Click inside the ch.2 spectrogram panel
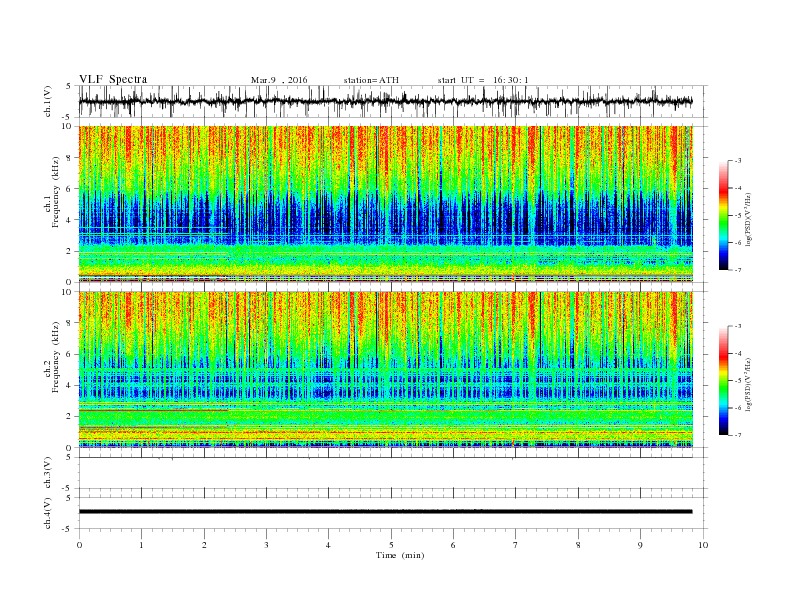 [386, 370]
